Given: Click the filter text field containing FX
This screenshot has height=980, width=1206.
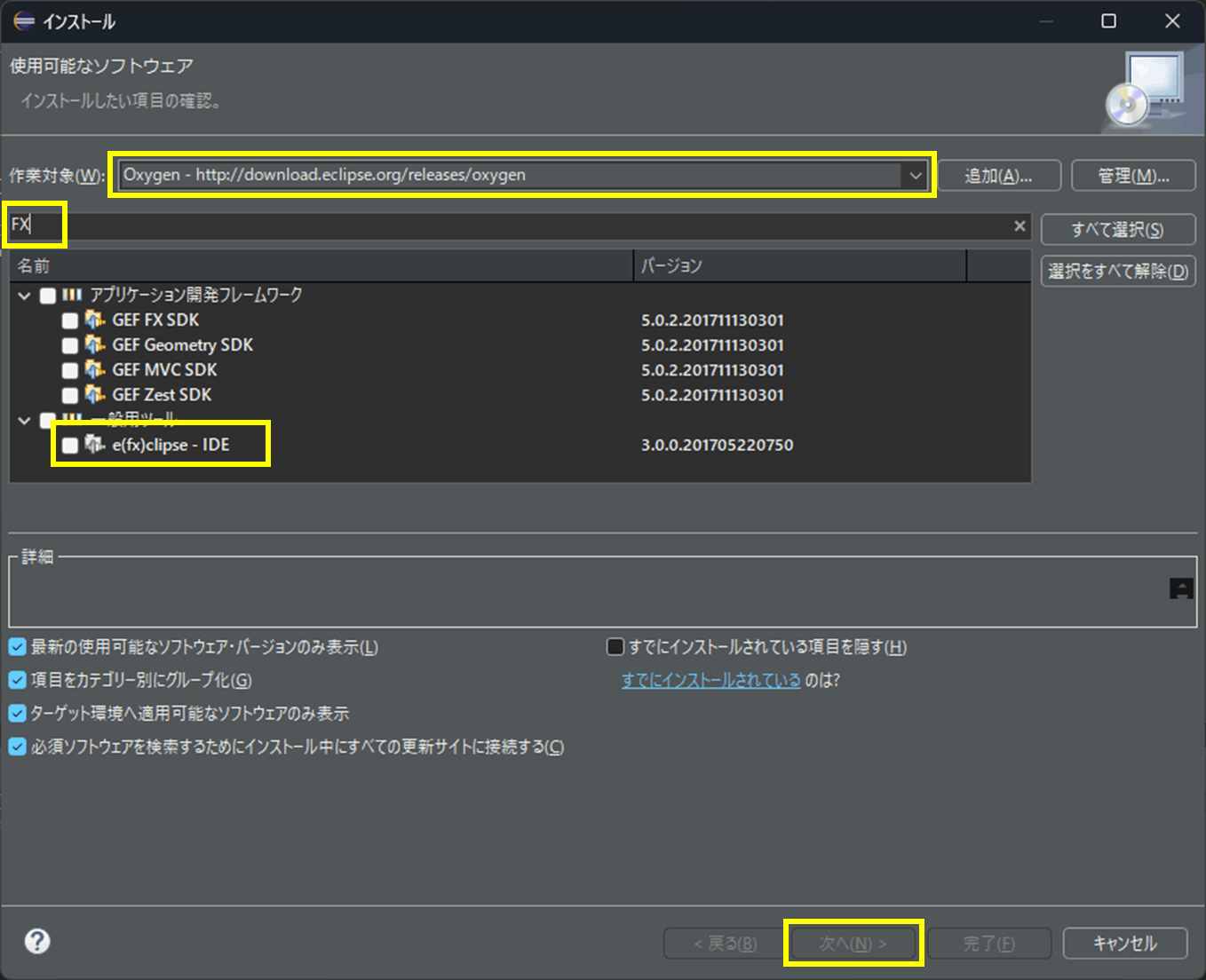Looking at the screenshot, I should pyautogui.click(x=520, y=226).
